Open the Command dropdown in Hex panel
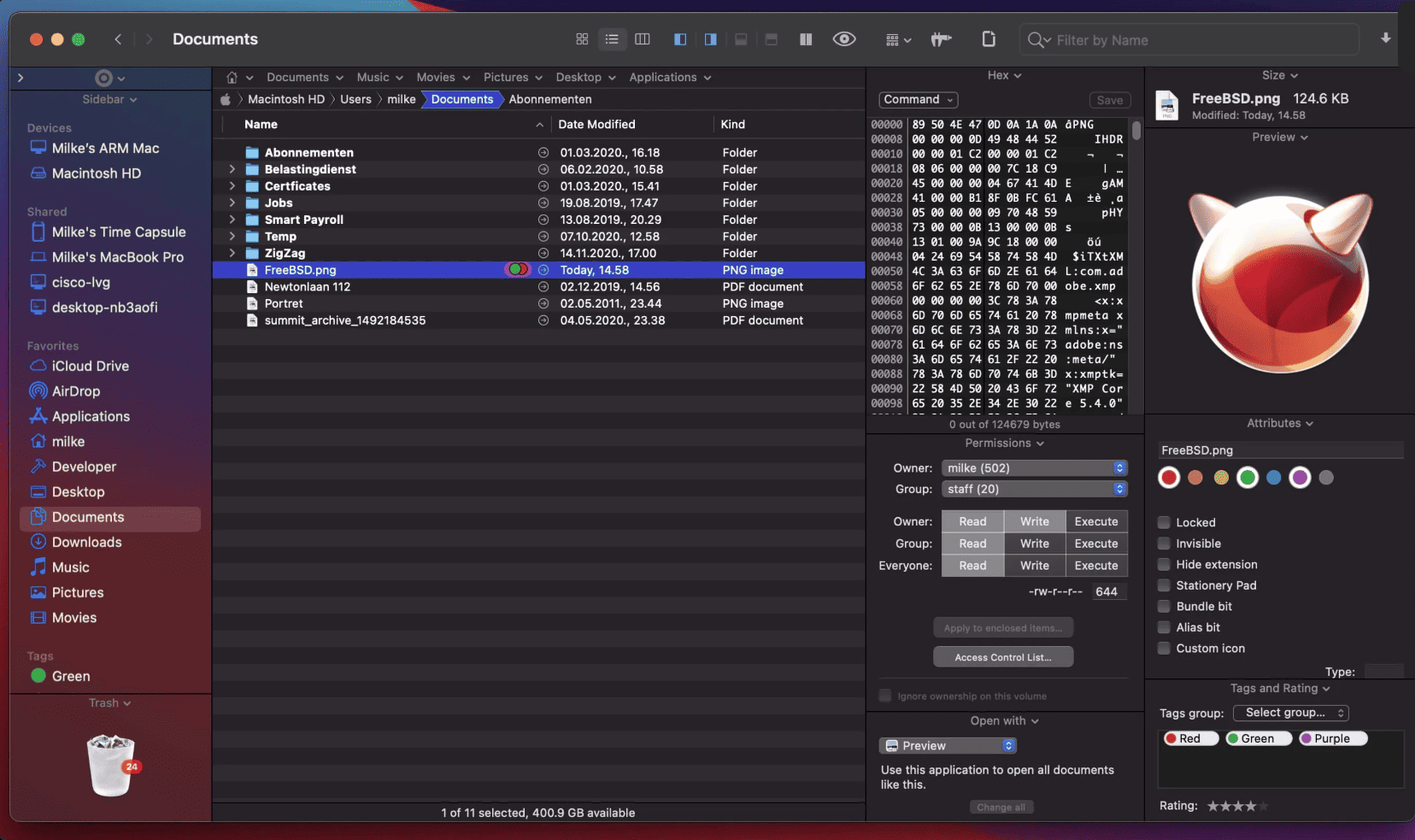 click(x=918, y=100)
